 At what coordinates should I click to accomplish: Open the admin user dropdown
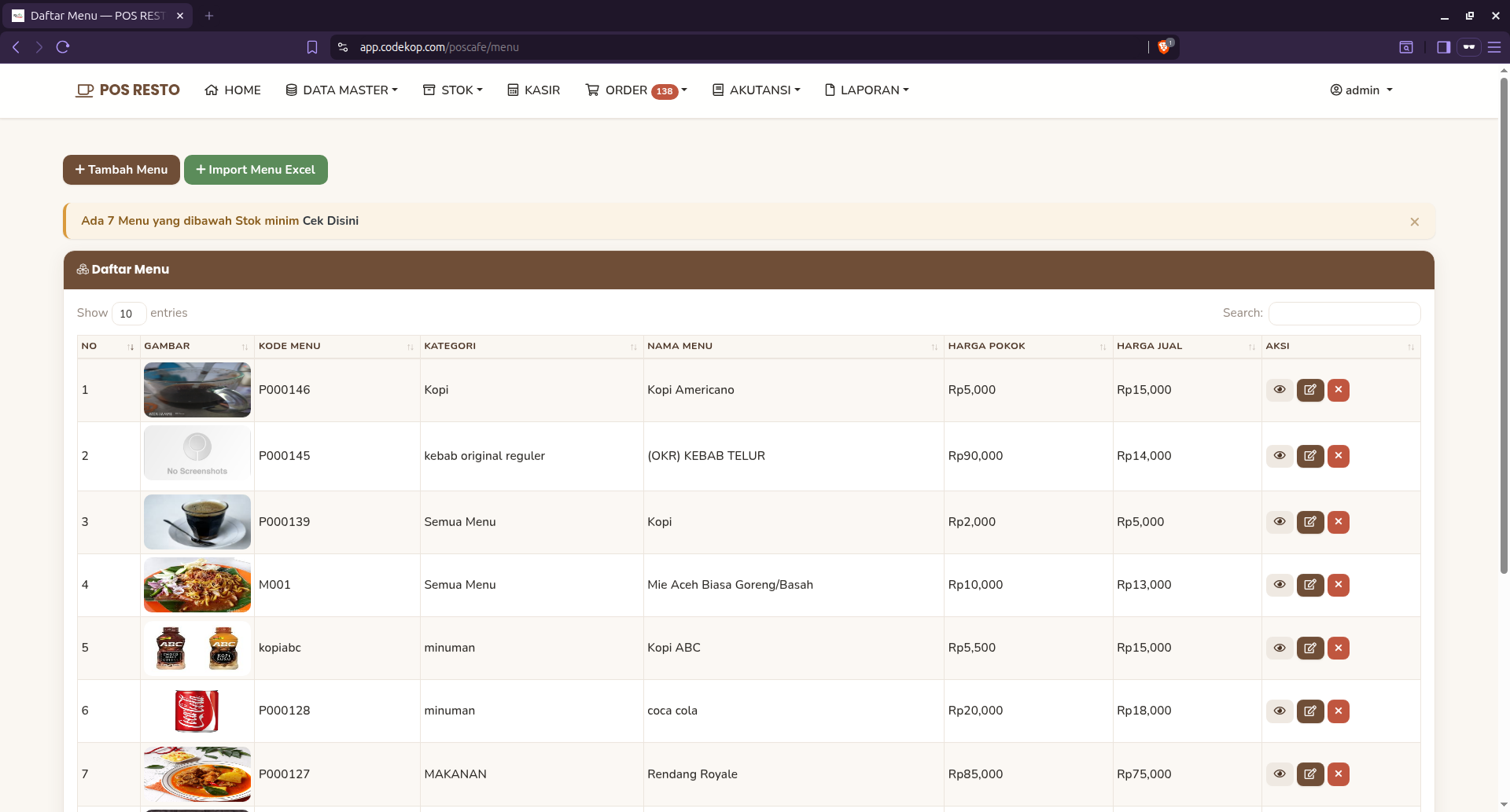[x=1361, y=90]
